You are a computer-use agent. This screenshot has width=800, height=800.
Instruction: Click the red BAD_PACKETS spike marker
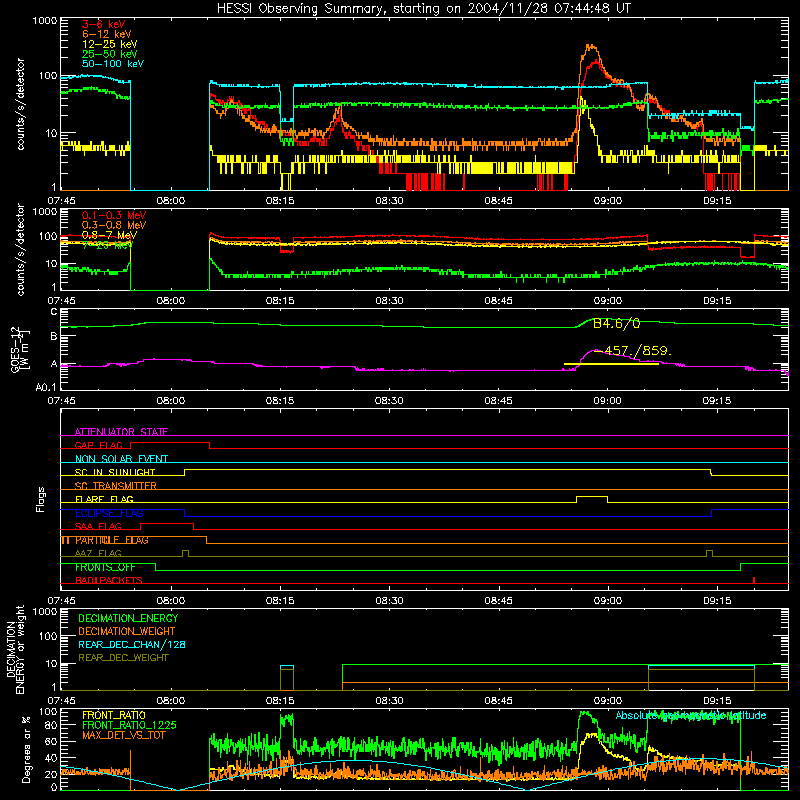(754, 580)
